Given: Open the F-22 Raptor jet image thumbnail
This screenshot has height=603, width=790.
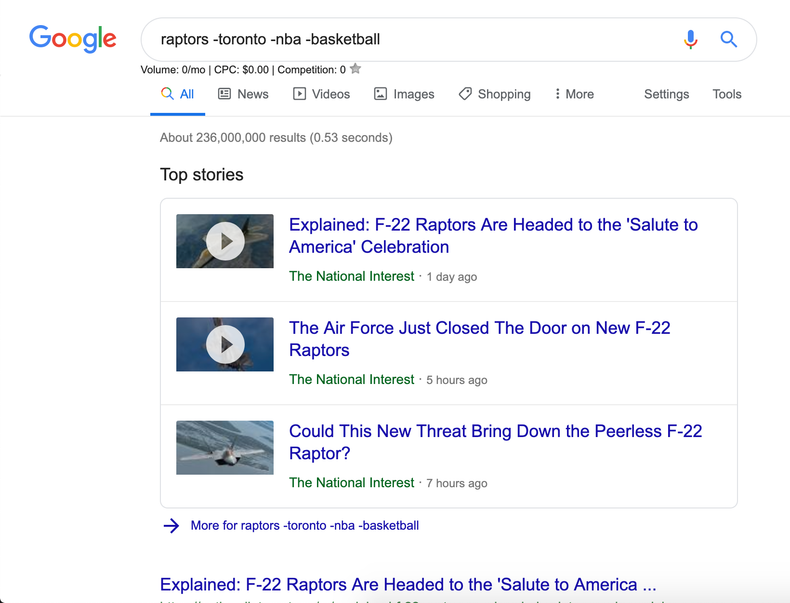Looking at the screenshot, I should [x=225, y=447].
